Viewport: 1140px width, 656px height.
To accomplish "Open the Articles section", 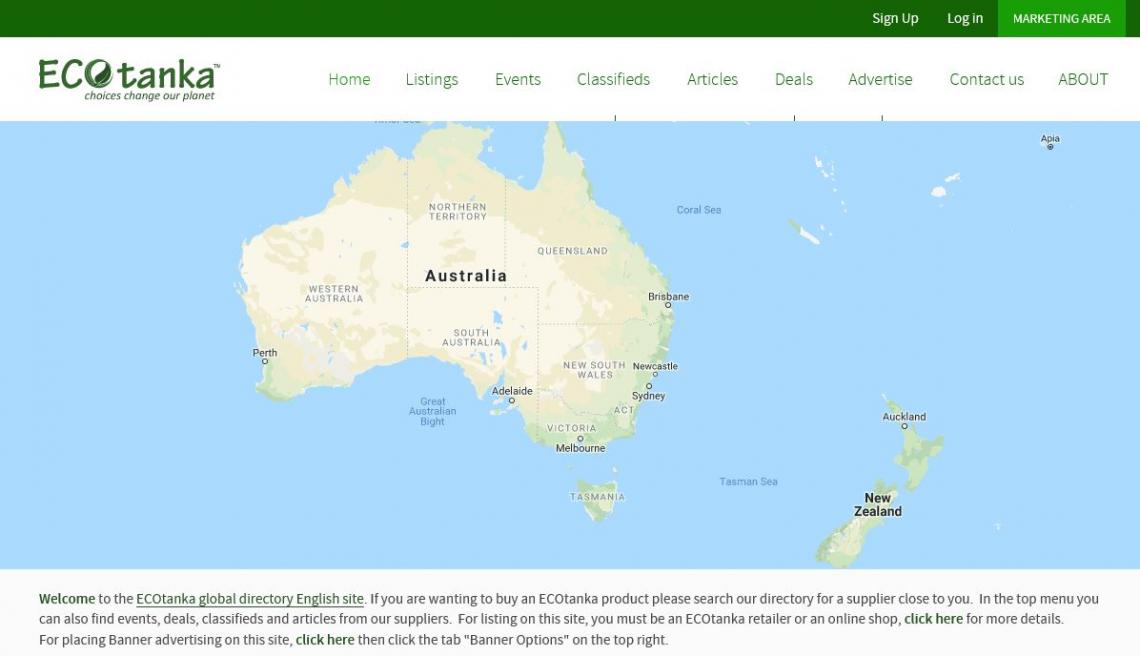I will pos(712,79).
